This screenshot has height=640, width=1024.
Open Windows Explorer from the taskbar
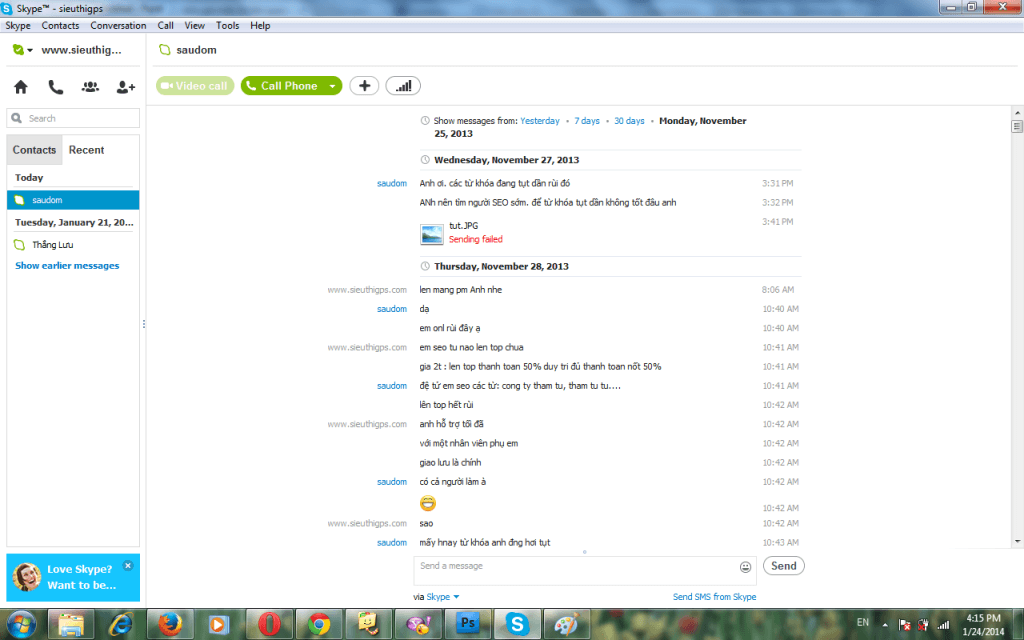pyautogui.click(x=71, y=624)
